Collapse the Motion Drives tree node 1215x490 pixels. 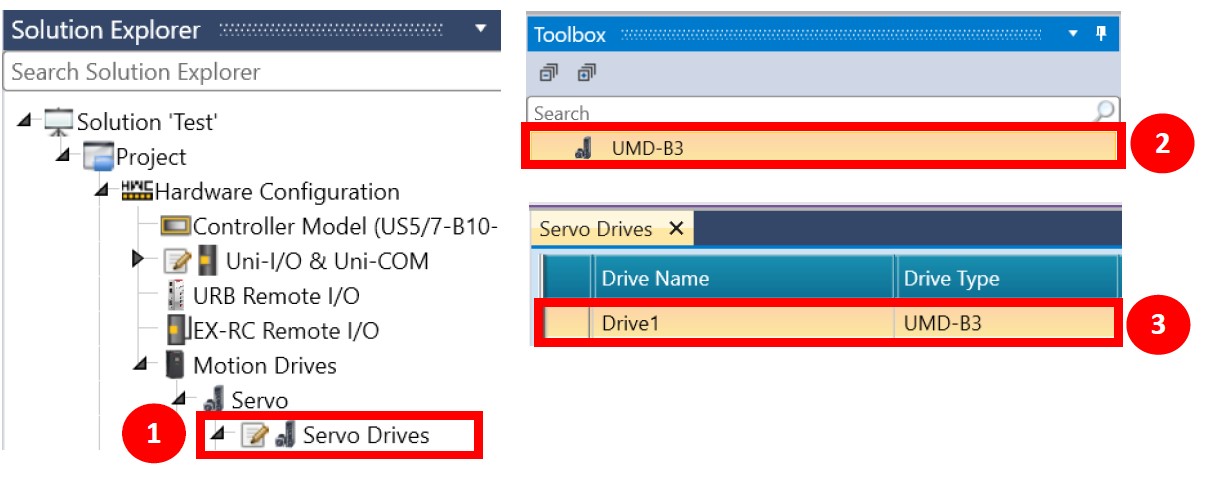(x=139, y=365)
